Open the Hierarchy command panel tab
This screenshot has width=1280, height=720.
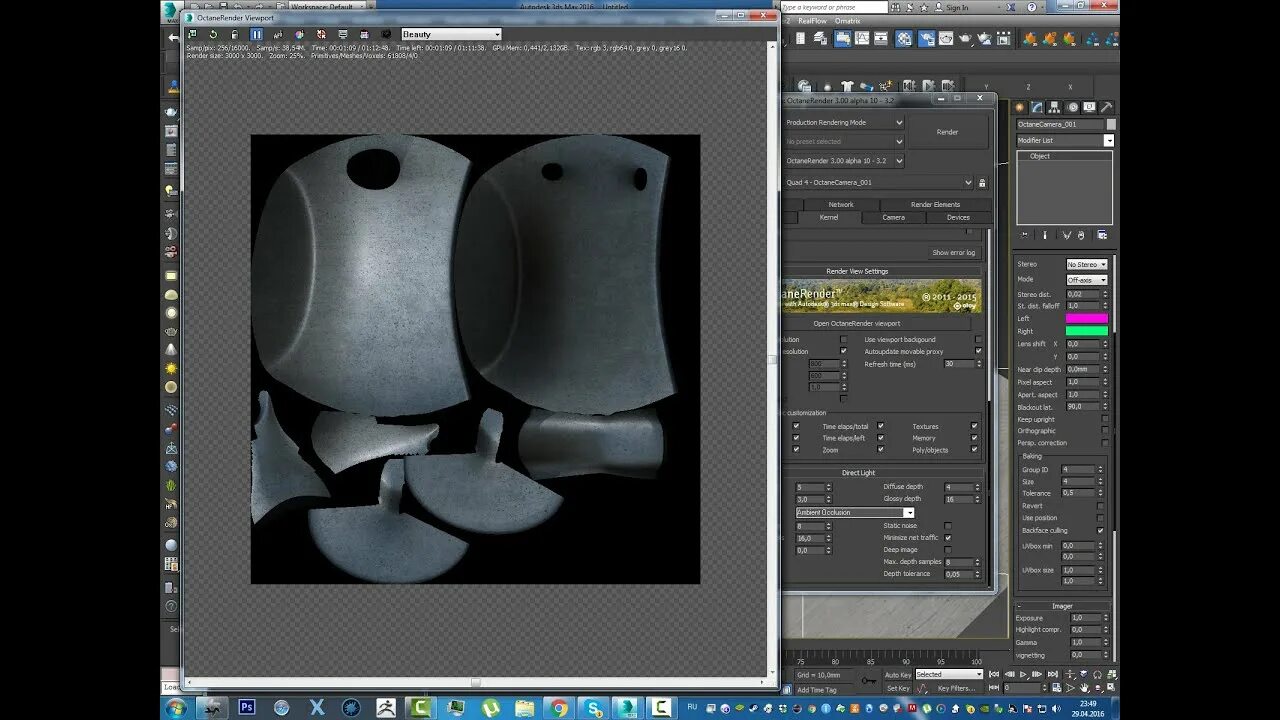pyautogui.click(x=1054, y=107)
